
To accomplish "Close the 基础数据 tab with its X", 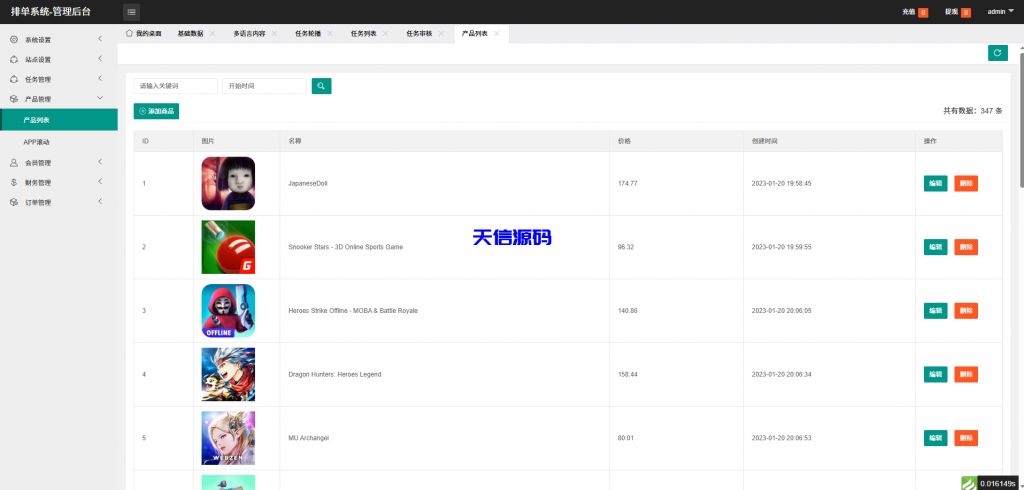I will click(x=212, y=34).
